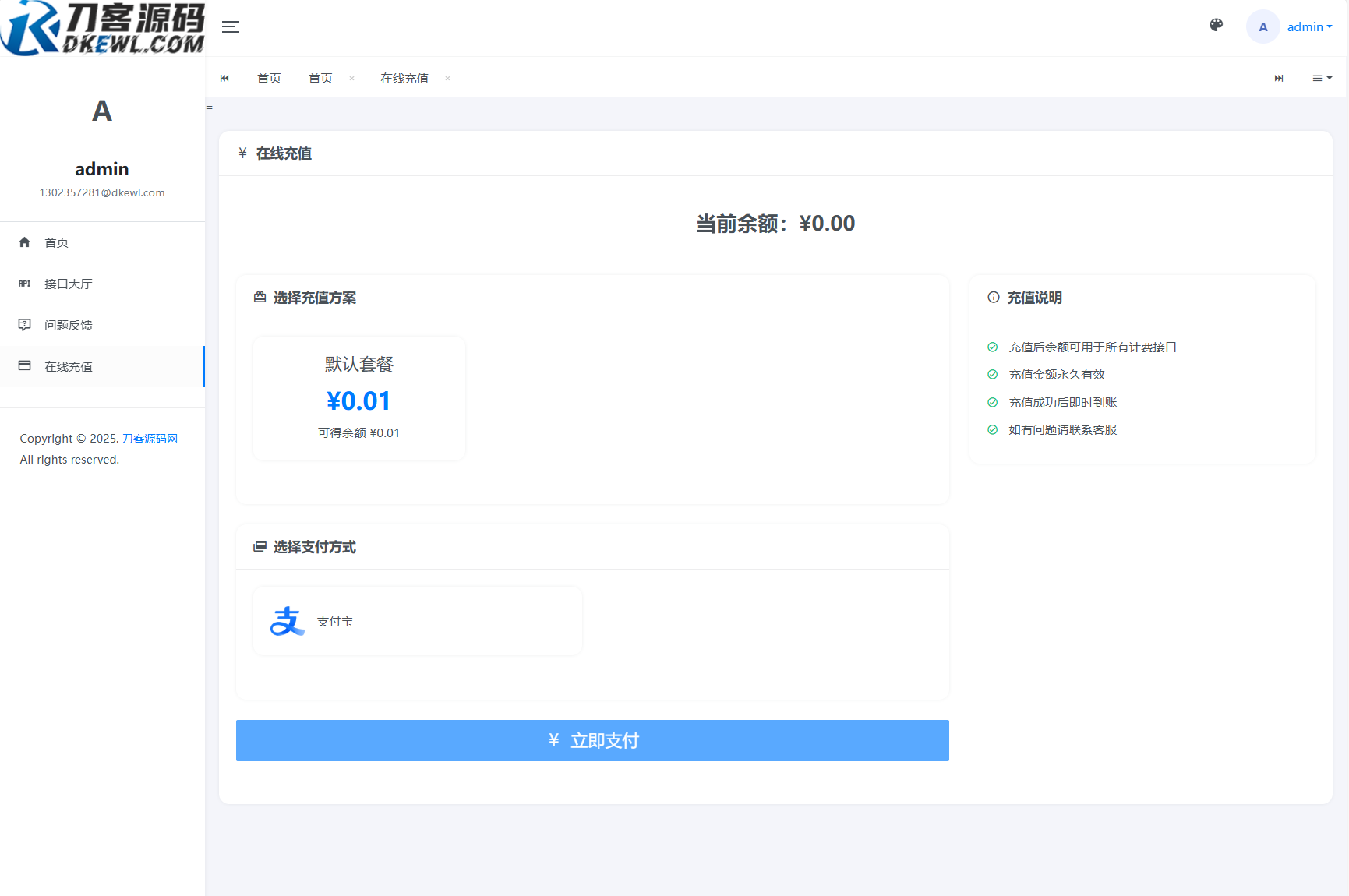Open the 刀客源码网 copyright link
Image resolution: width=1349 pixels, height=896 pixels.
(150, 438)
